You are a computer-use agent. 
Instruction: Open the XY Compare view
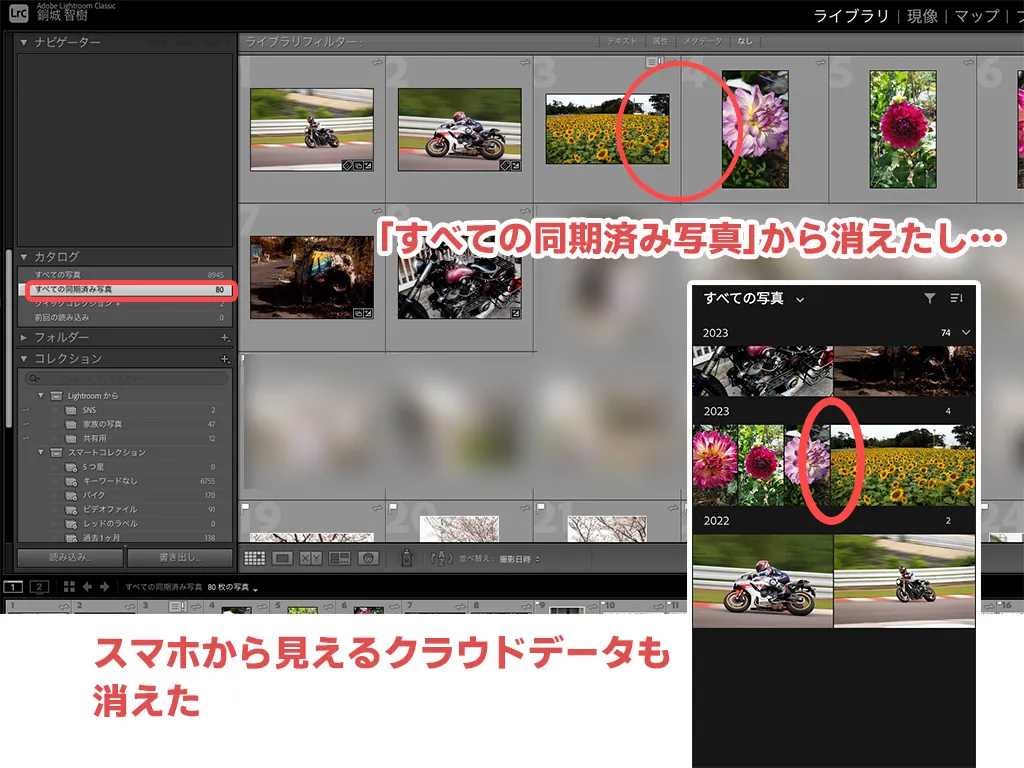tap(311, 559)
